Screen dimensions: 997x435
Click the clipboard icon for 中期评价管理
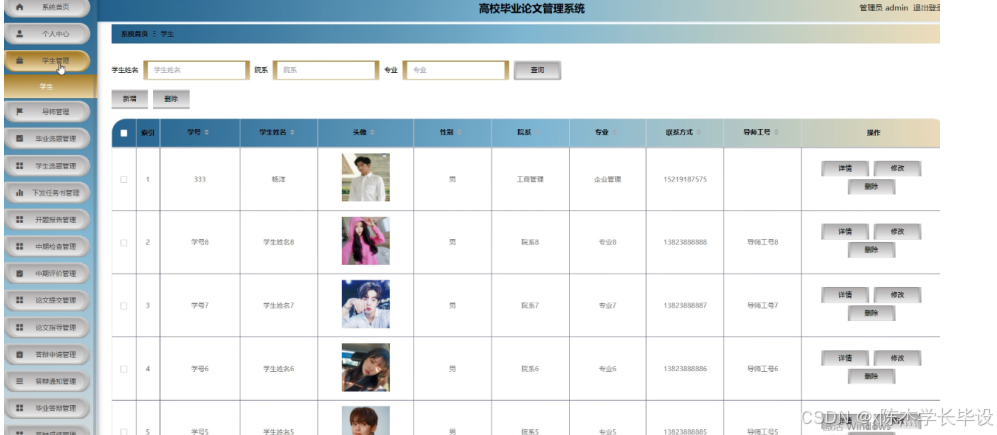point(20,273)
